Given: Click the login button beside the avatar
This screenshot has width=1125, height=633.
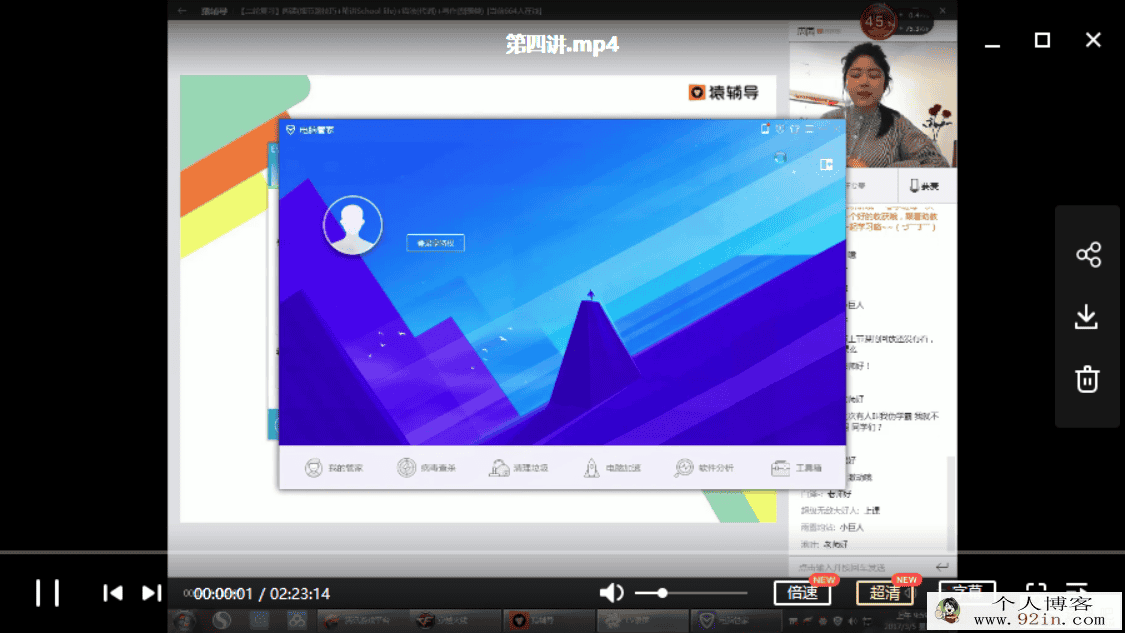Looking at the screenshot, I should [x=436, y=243].
